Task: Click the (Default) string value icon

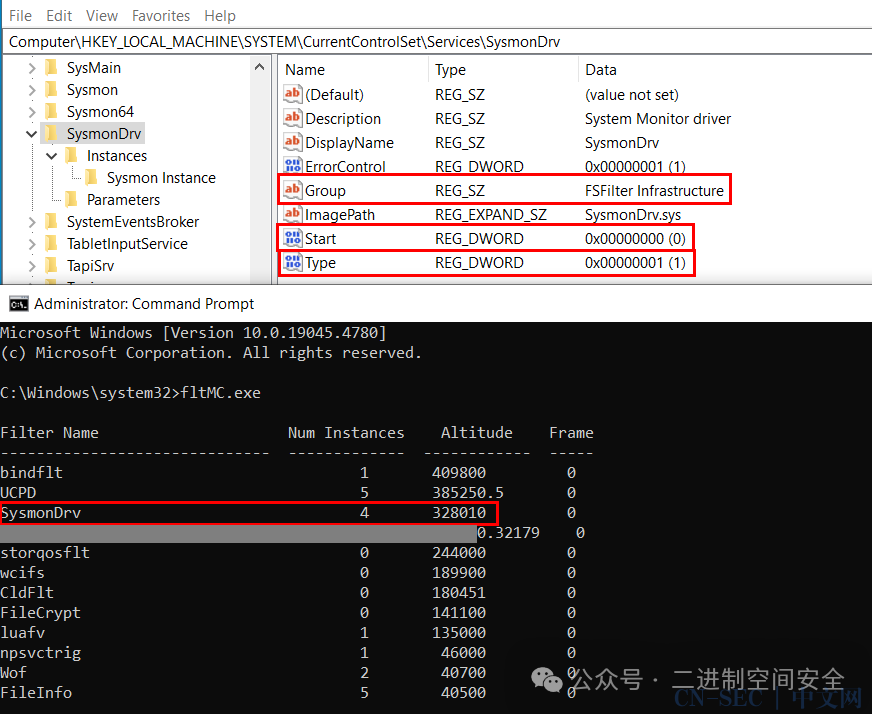Action: [293, 94]
